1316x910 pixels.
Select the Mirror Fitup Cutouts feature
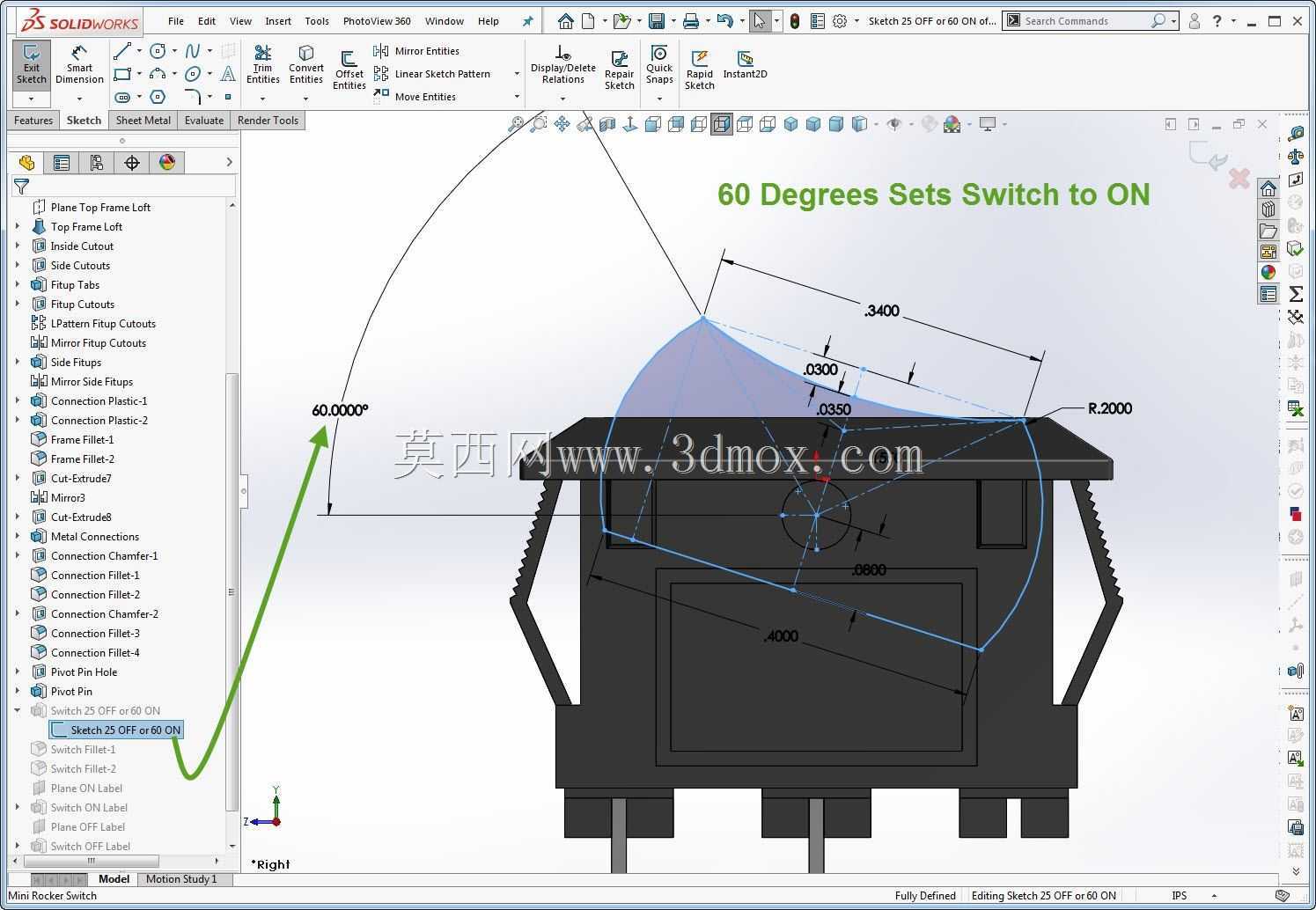click(x=99, y=342)
